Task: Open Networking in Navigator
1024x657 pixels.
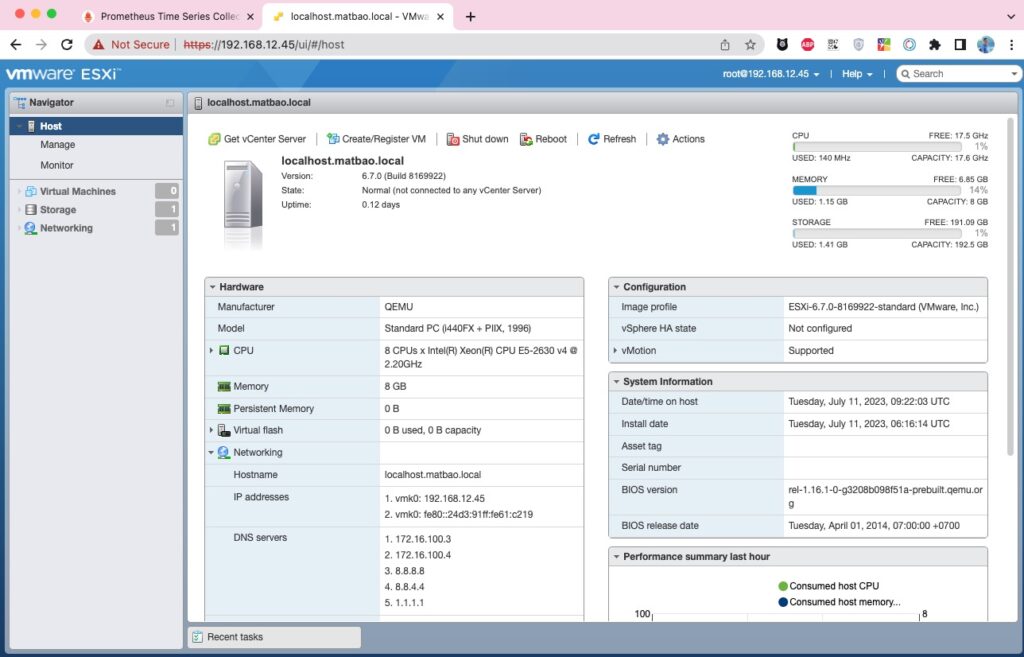Action: (x=66, y=228)
